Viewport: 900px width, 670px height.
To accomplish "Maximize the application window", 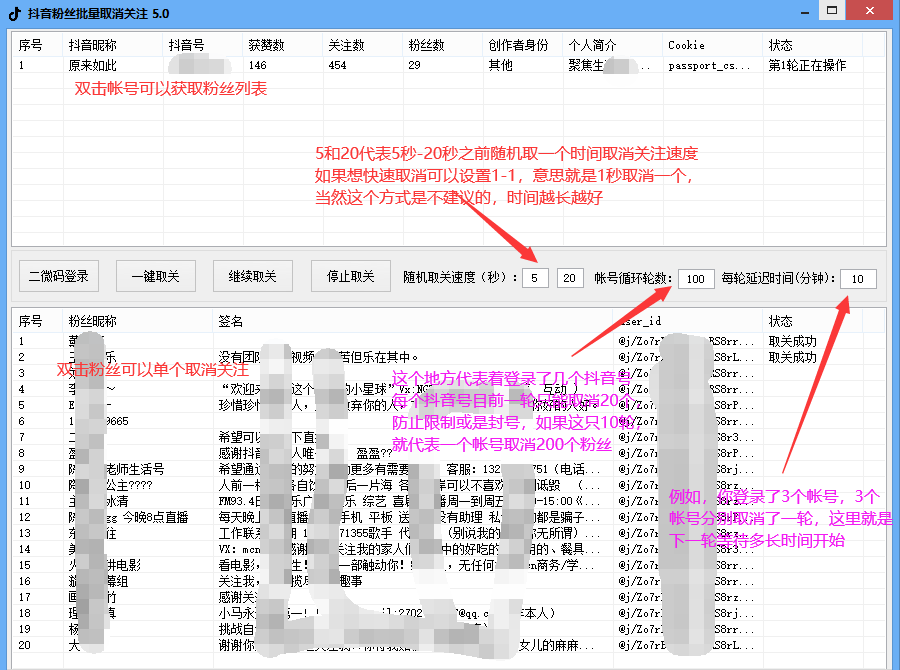I will (832, 11).
